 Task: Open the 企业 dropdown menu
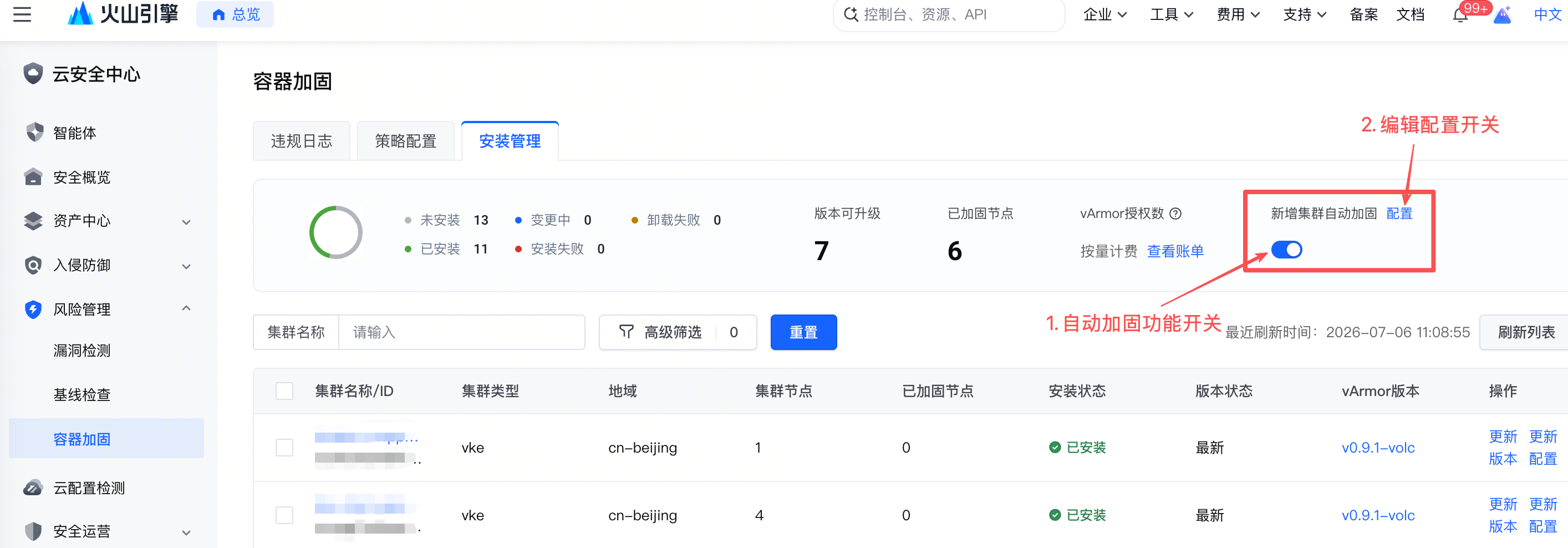(1105, 14)
